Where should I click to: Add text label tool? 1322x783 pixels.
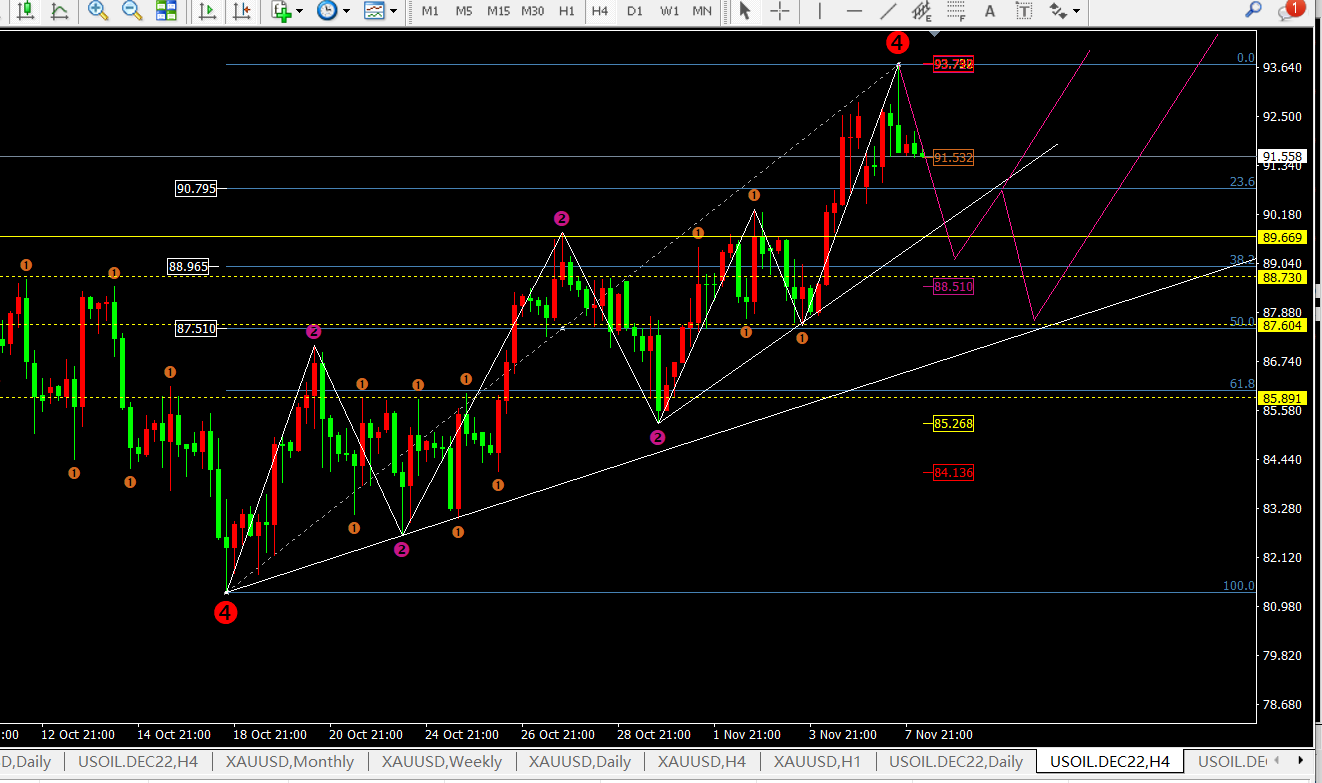pyautogui.click(x=1024, y=11)
